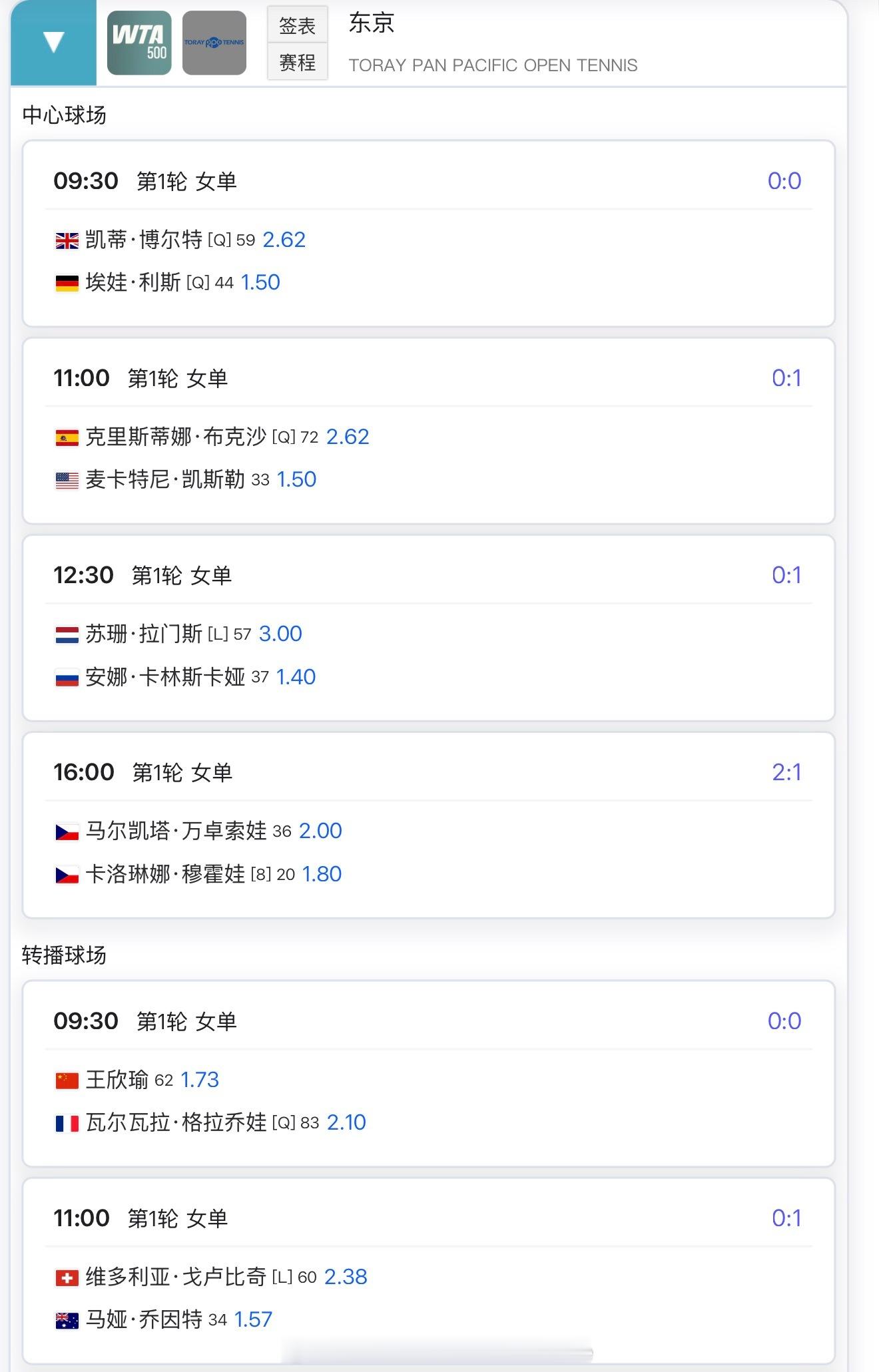Select the Dutch flag beside 苏珊·拉门斯
Viewport: 879px width, 1372px height.
coord(67,635)
